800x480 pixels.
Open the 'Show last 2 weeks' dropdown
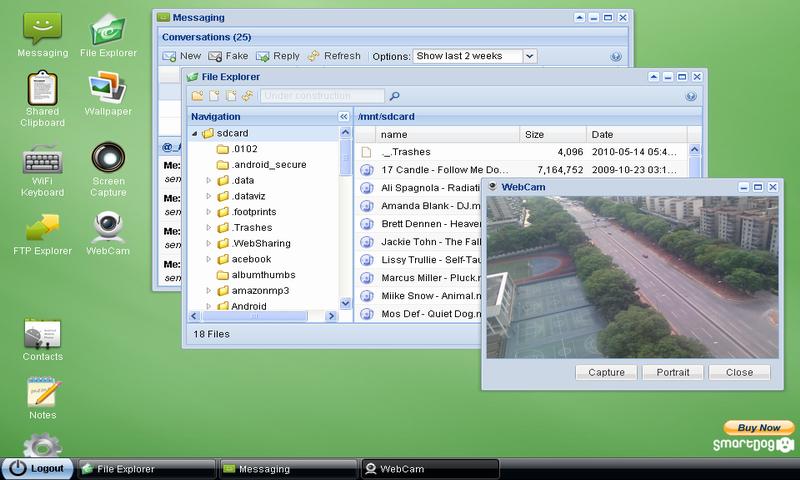tap(529, 56)
